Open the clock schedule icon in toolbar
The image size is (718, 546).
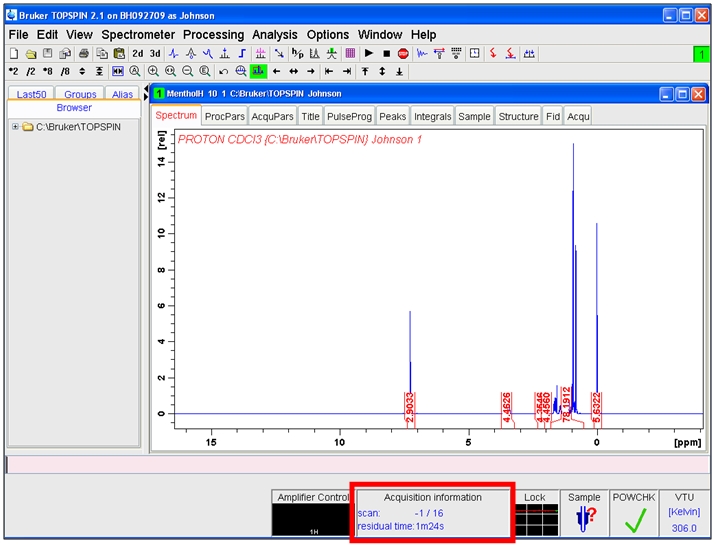pos(475,54)
